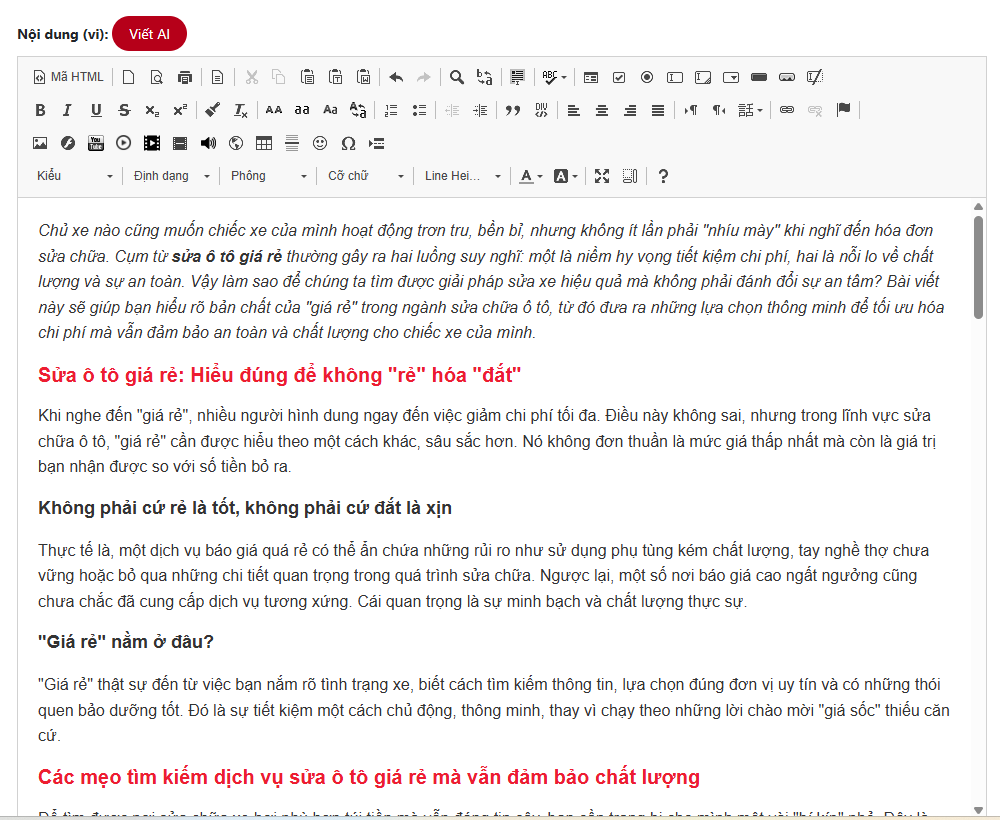
Task: Insert a checkbox form field
Action: click(619, 77)
